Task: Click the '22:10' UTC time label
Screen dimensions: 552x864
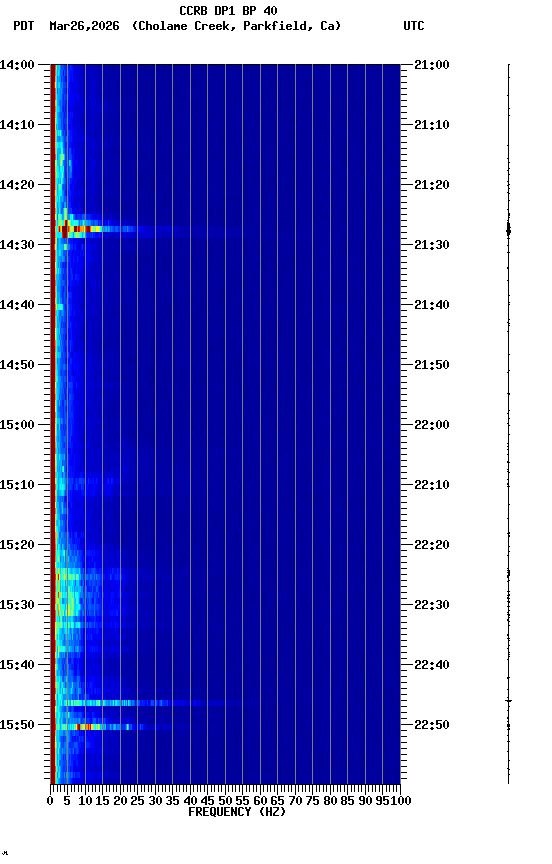Action: coord(432,485)
